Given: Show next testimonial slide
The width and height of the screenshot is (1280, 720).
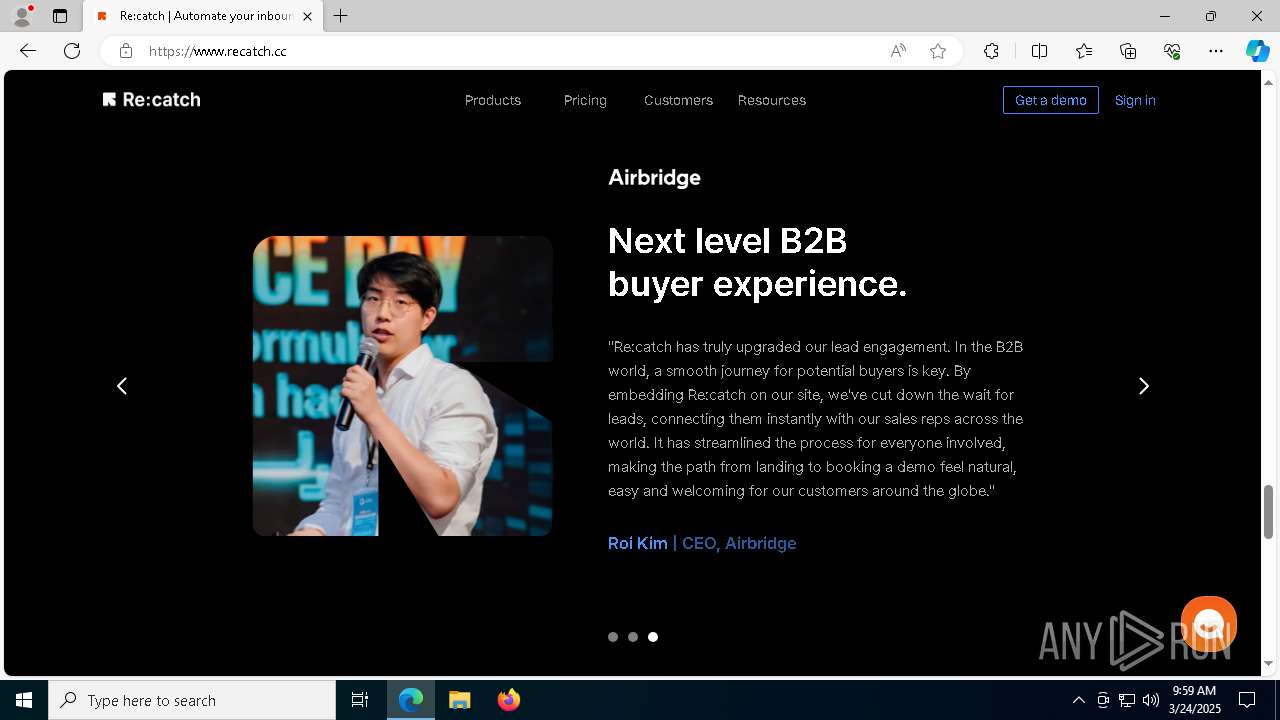Looking at the screenshot, I should point(1144,386).
